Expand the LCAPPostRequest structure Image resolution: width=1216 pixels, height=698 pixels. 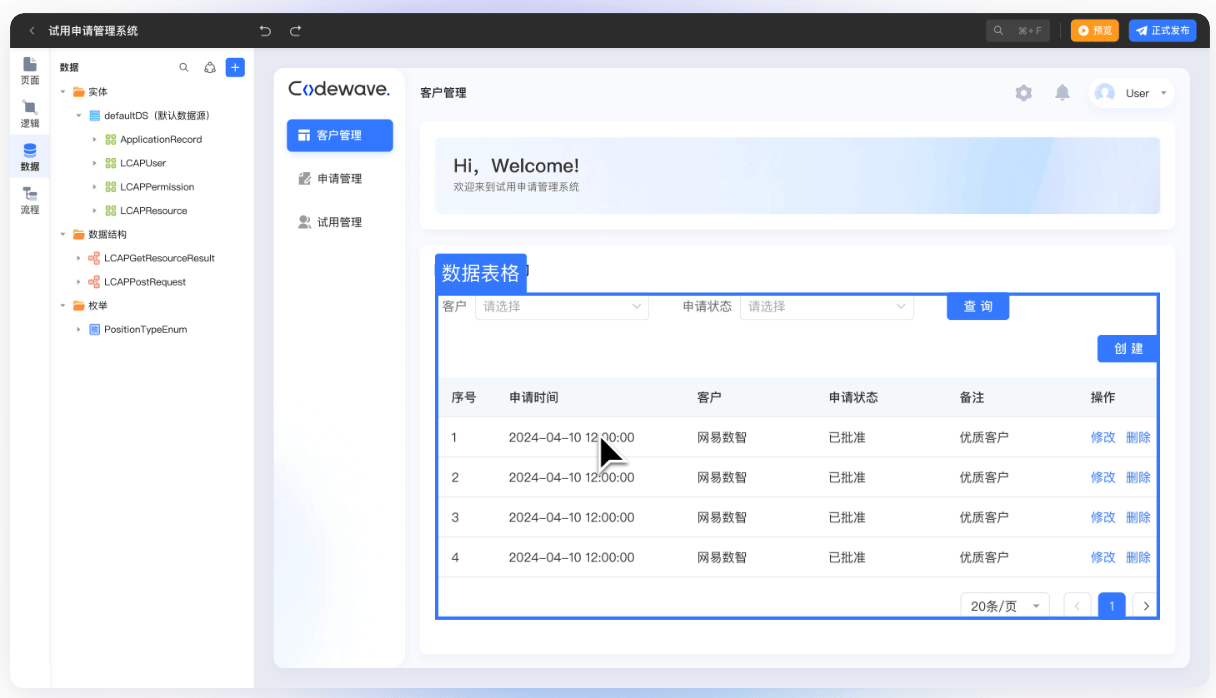point(79,282)
